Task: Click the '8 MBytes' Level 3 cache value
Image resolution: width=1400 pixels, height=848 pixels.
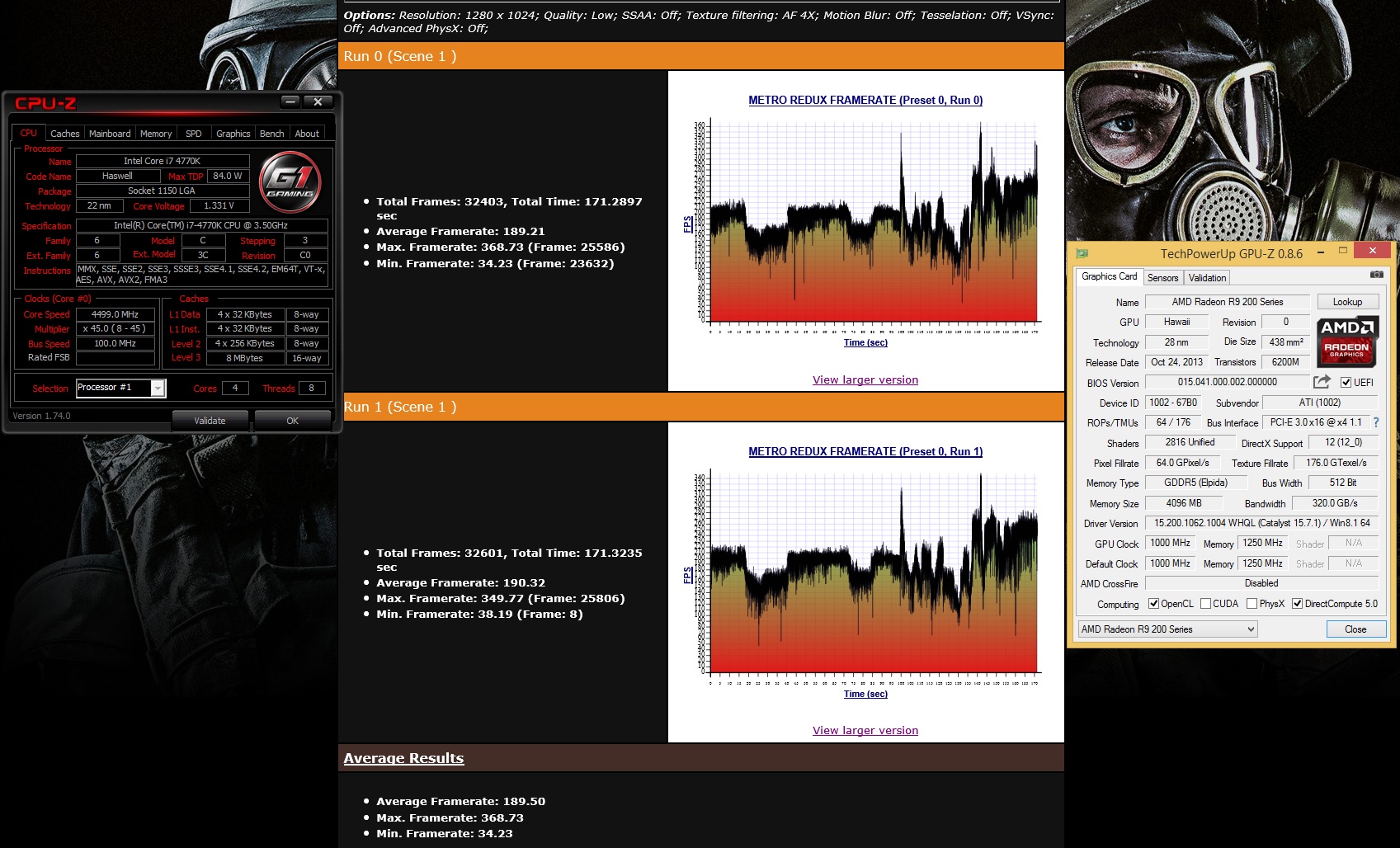Action: point(245,358)
